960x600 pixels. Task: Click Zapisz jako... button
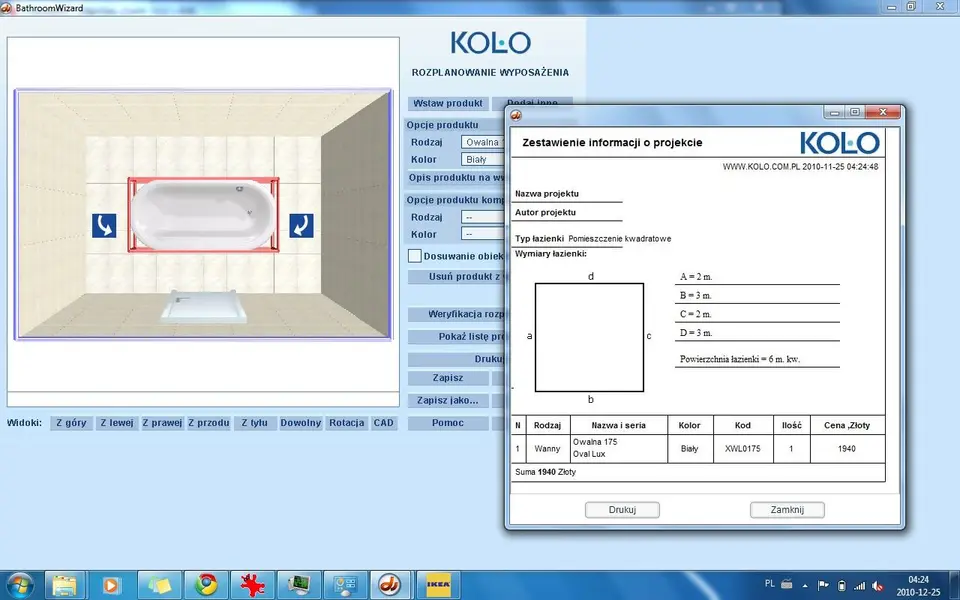[448, 400]
